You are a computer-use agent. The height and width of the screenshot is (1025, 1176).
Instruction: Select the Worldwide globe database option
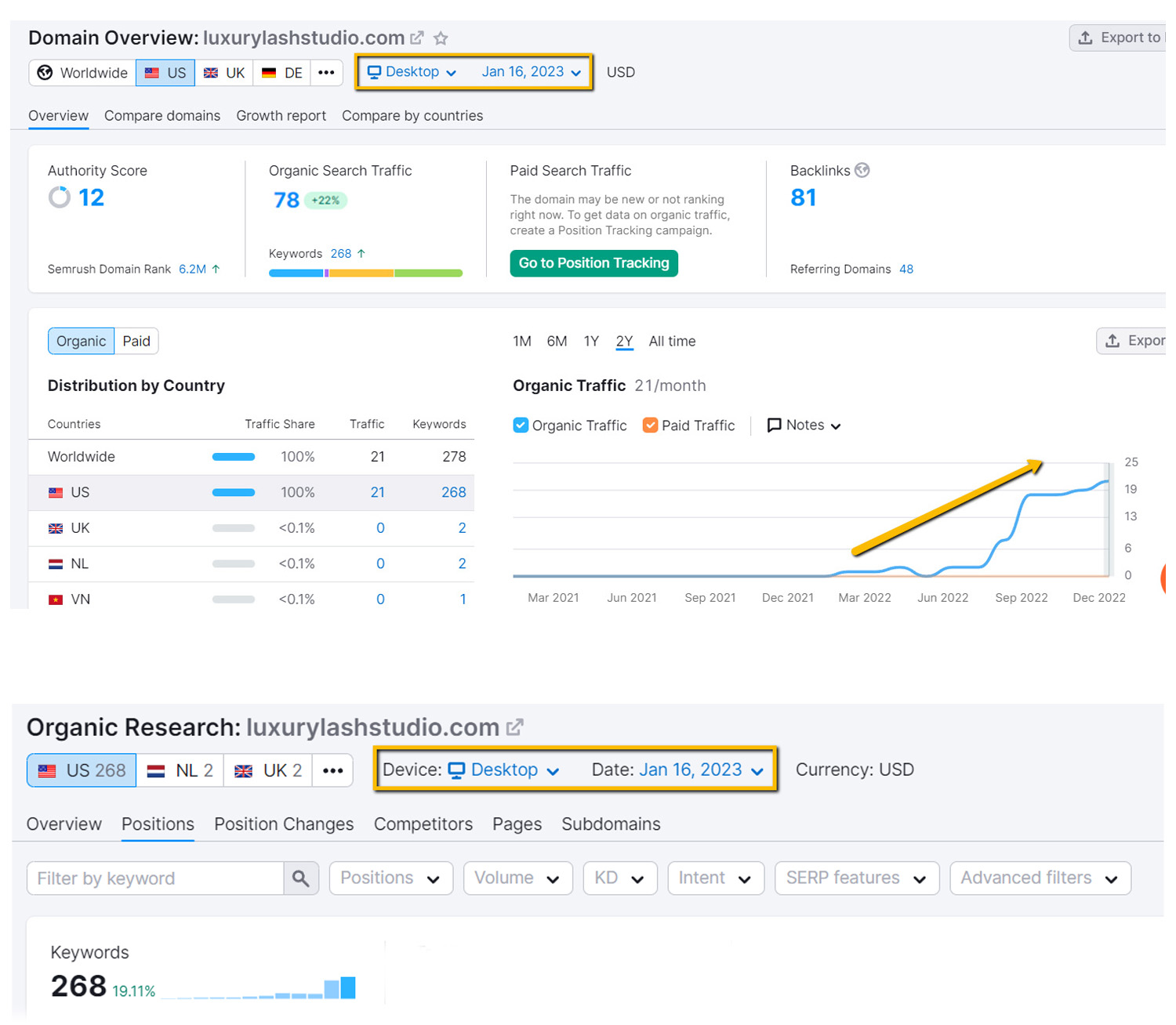[x=82, y=73]
